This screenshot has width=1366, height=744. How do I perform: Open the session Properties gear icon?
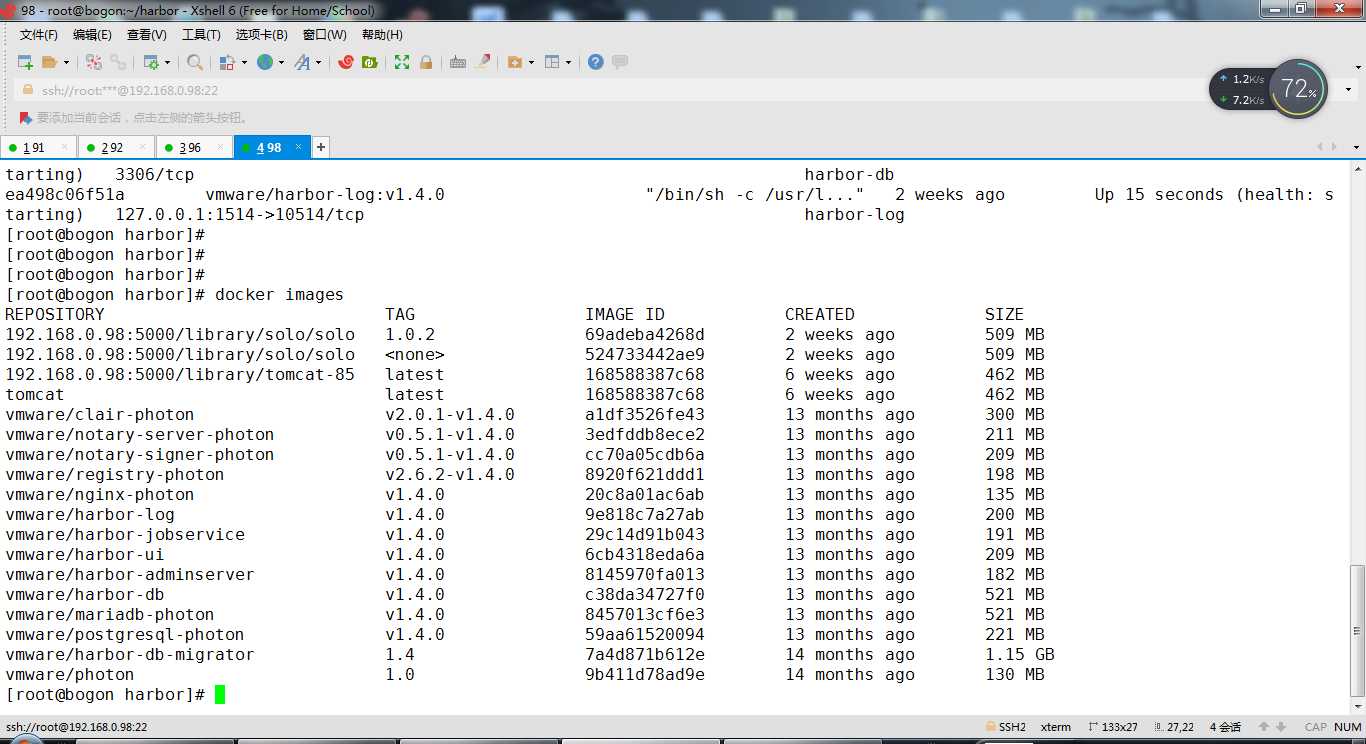pos(151,62)
